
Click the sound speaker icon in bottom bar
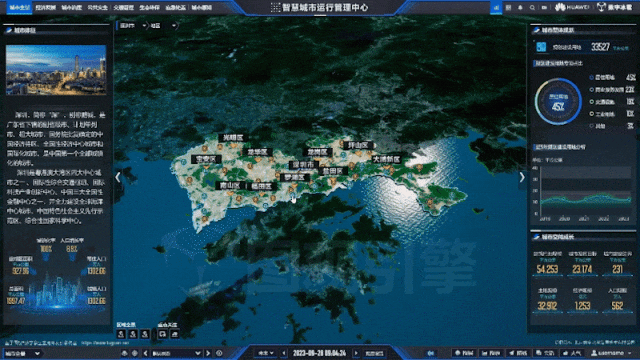pos(430,353)
